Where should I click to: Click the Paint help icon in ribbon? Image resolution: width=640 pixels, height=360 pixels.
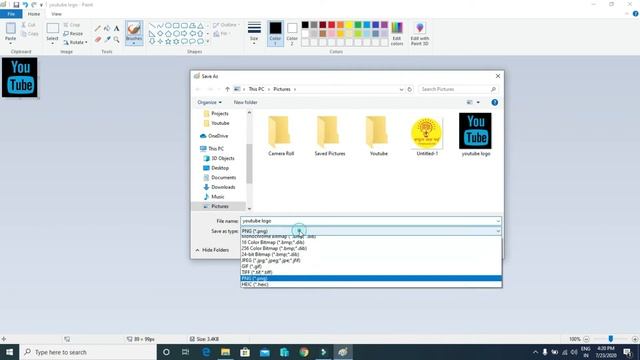click(636, 13)
